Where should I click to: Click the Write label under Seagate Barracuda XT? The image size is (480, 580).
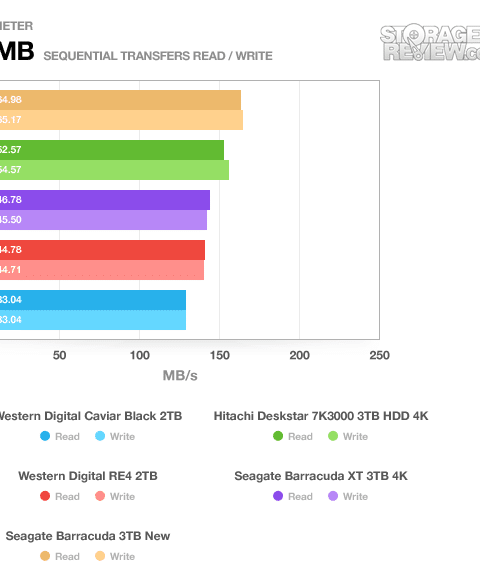click(355, 496)
